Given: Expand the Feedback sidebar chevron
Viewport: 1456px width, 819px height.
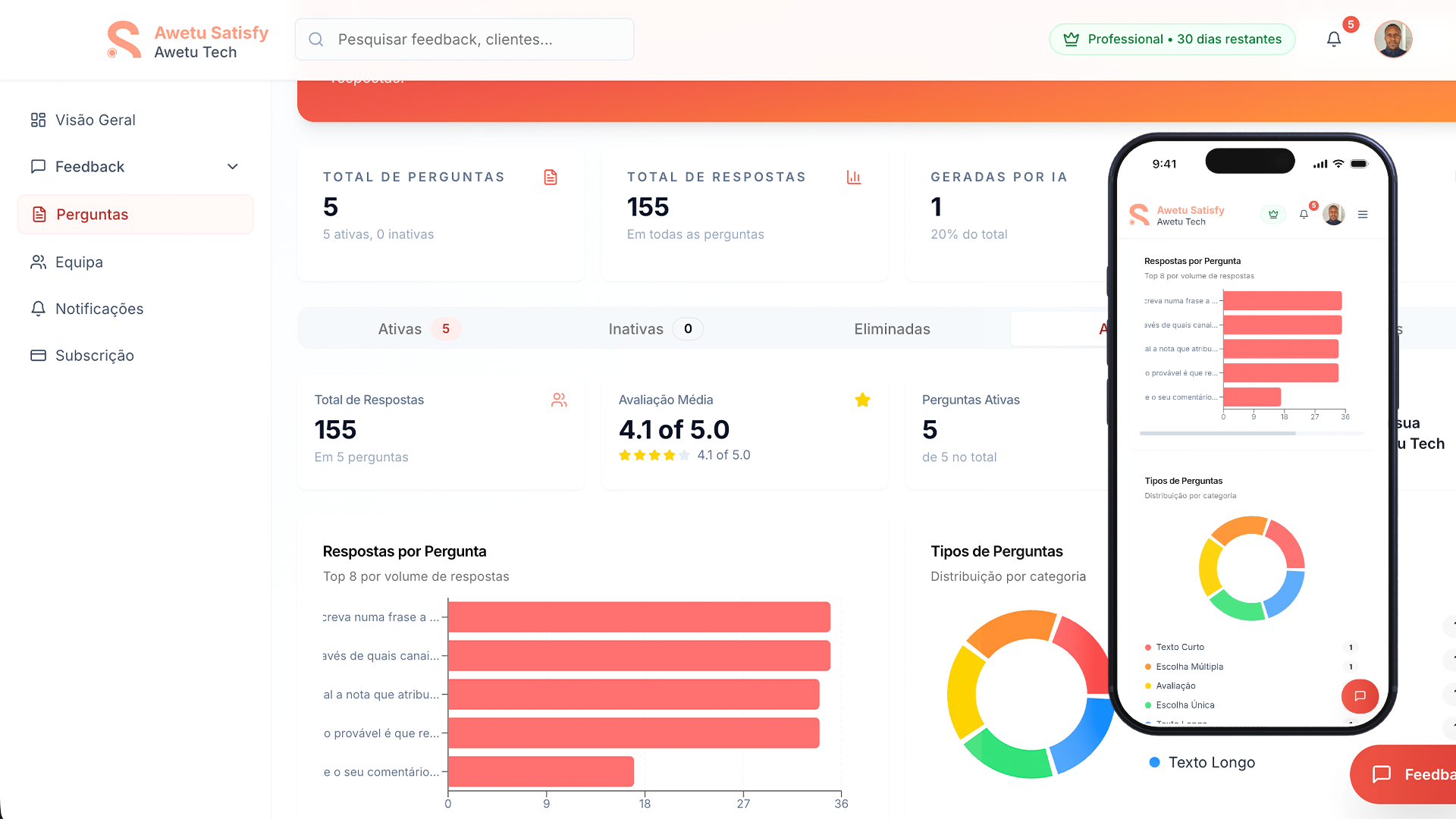Looking at the screenshot, I should (x=233, y=167).
